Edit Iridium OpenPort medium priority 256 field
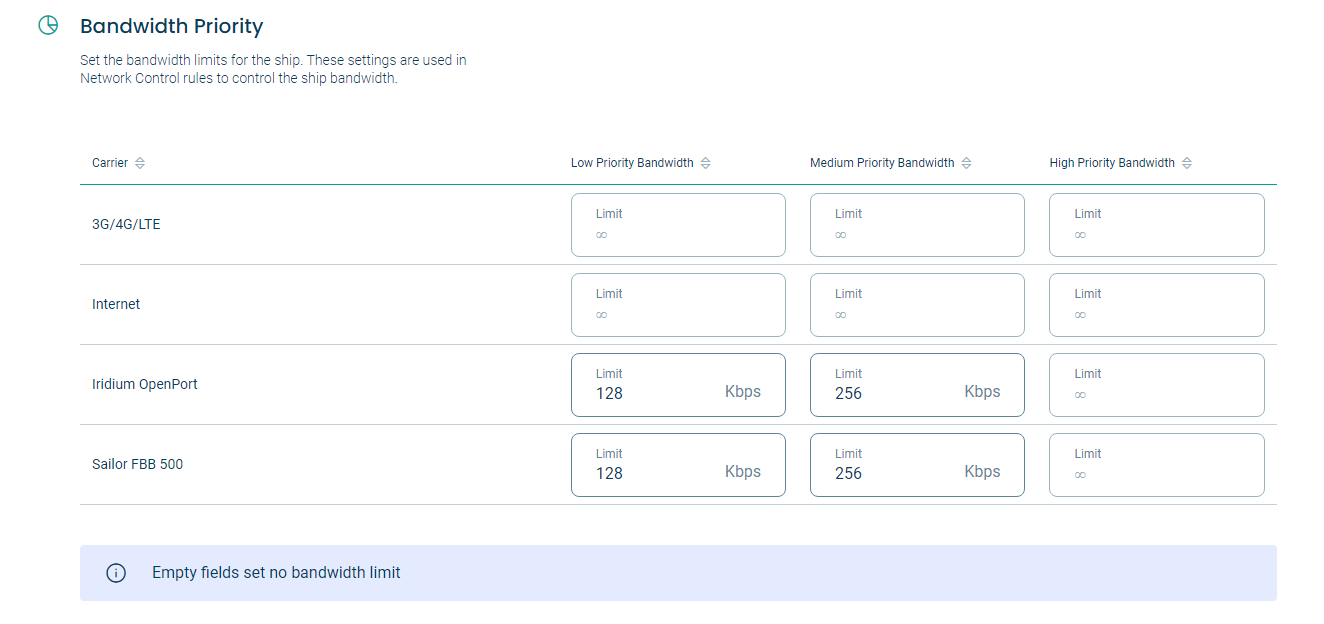This screenshot has height=624, width=1324. coord(917,385)
